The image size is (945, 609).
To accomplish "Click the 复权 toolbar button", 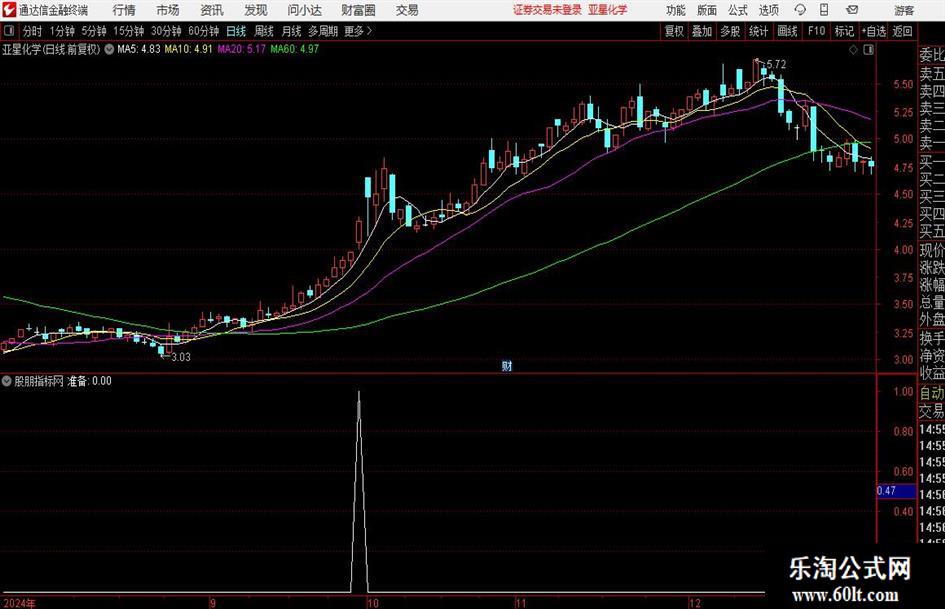I will 674,31.
